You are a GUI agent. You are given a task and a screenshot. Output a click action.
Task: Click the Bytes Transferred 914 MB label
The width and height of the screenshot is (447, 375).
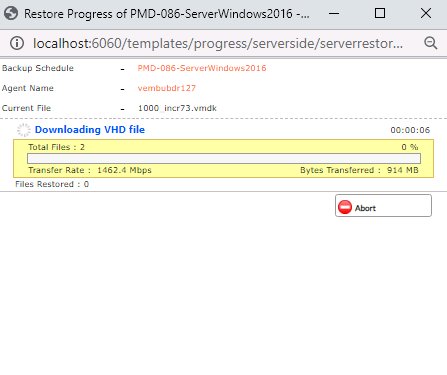pyautogui.click(x=359, y=170)
